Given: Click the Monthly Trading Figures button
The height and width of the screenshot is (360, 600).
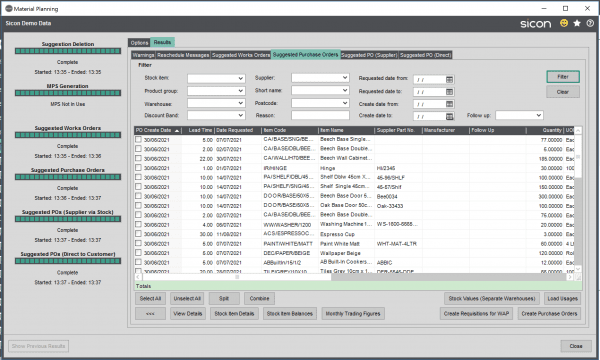Looking at the screenshot, I should click(353, 314).
